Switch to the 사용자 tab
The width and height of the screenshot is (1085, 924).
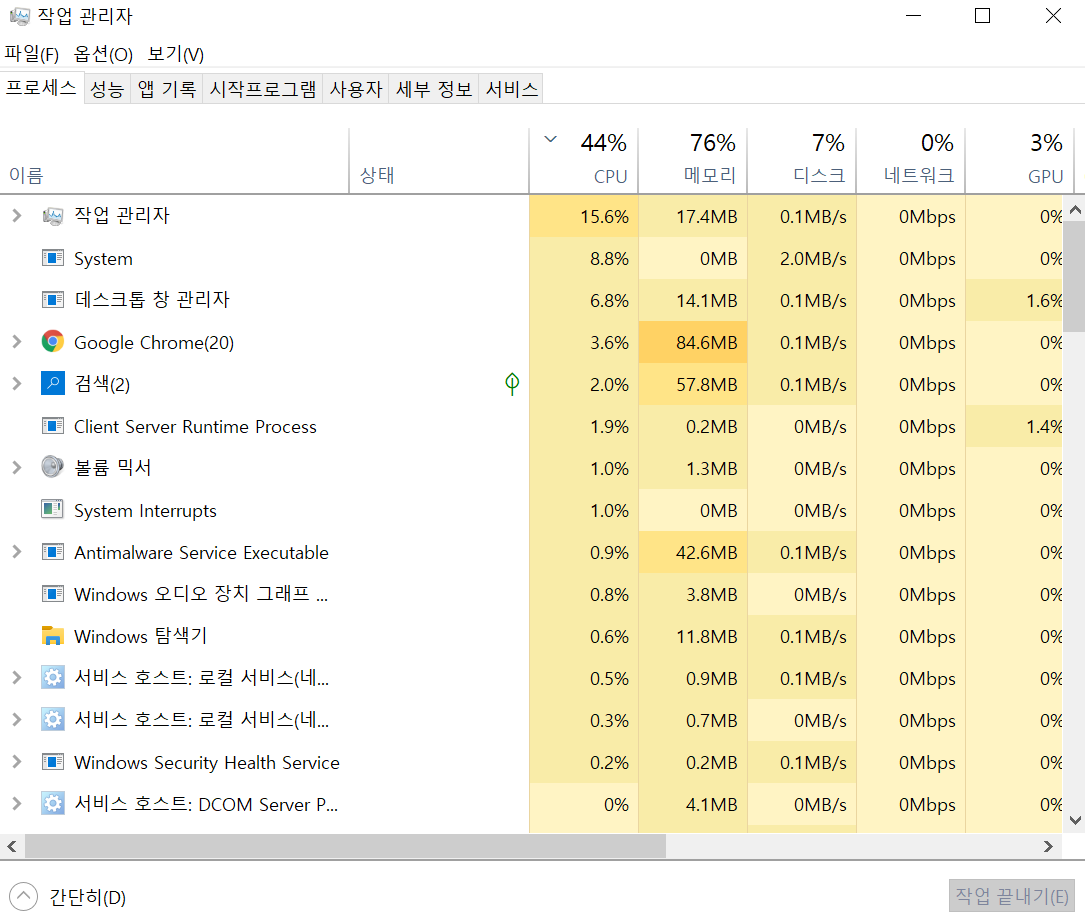point(356,89)
